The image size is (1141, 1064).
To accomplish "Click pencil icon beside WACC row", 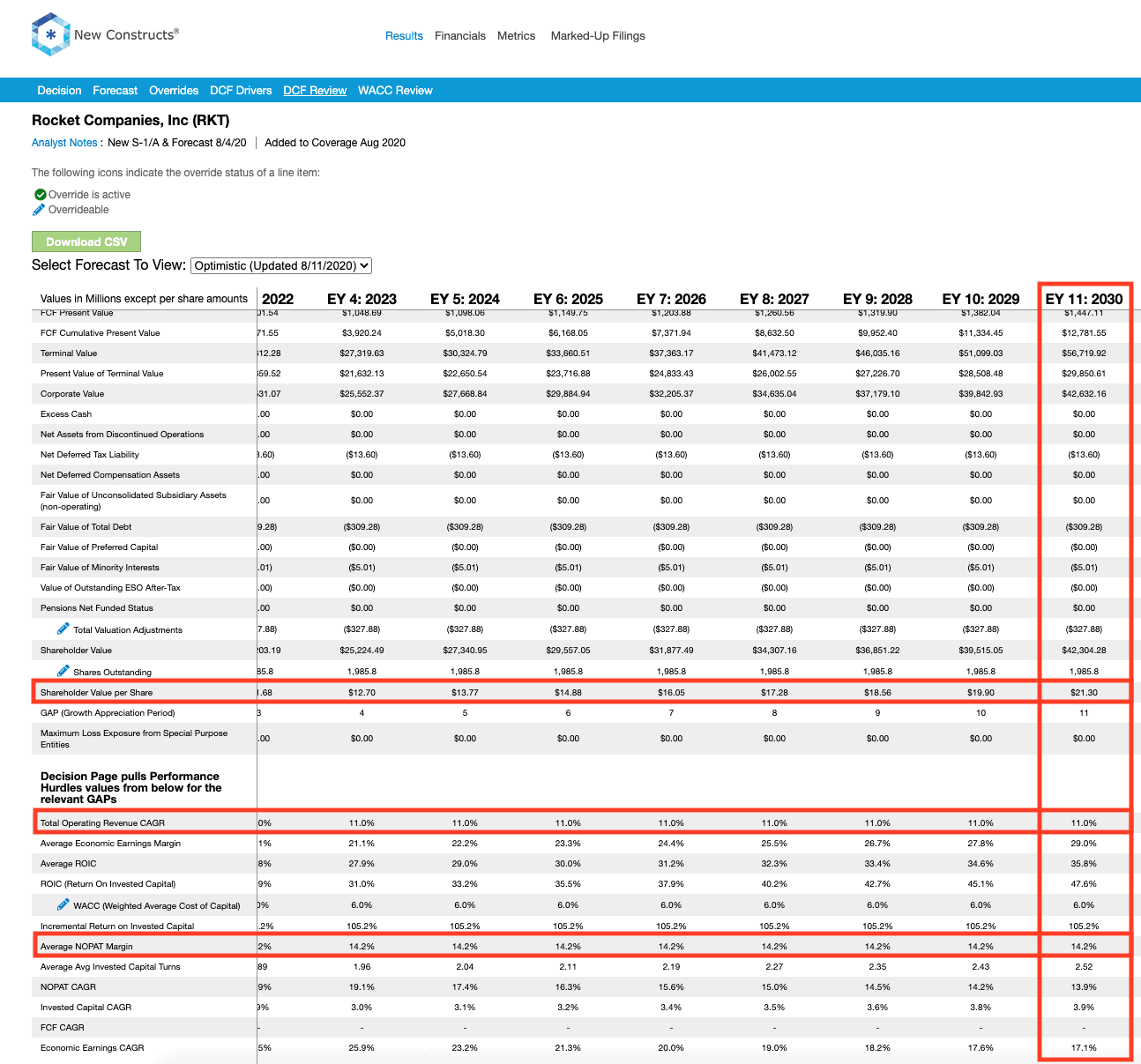I will click(63, 904).
